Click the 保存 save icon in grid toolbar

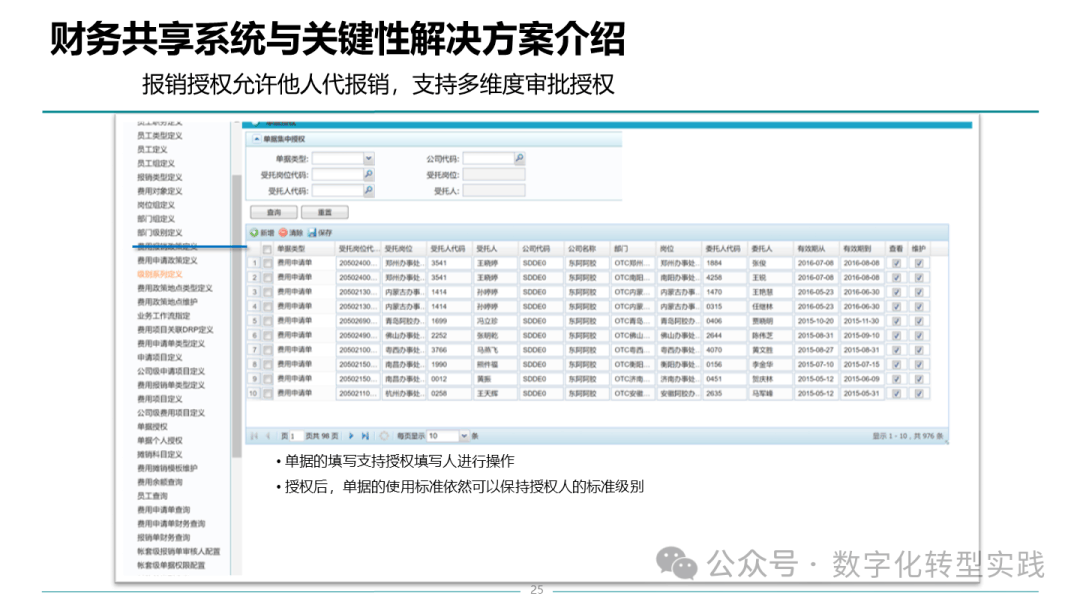(312, 233)
